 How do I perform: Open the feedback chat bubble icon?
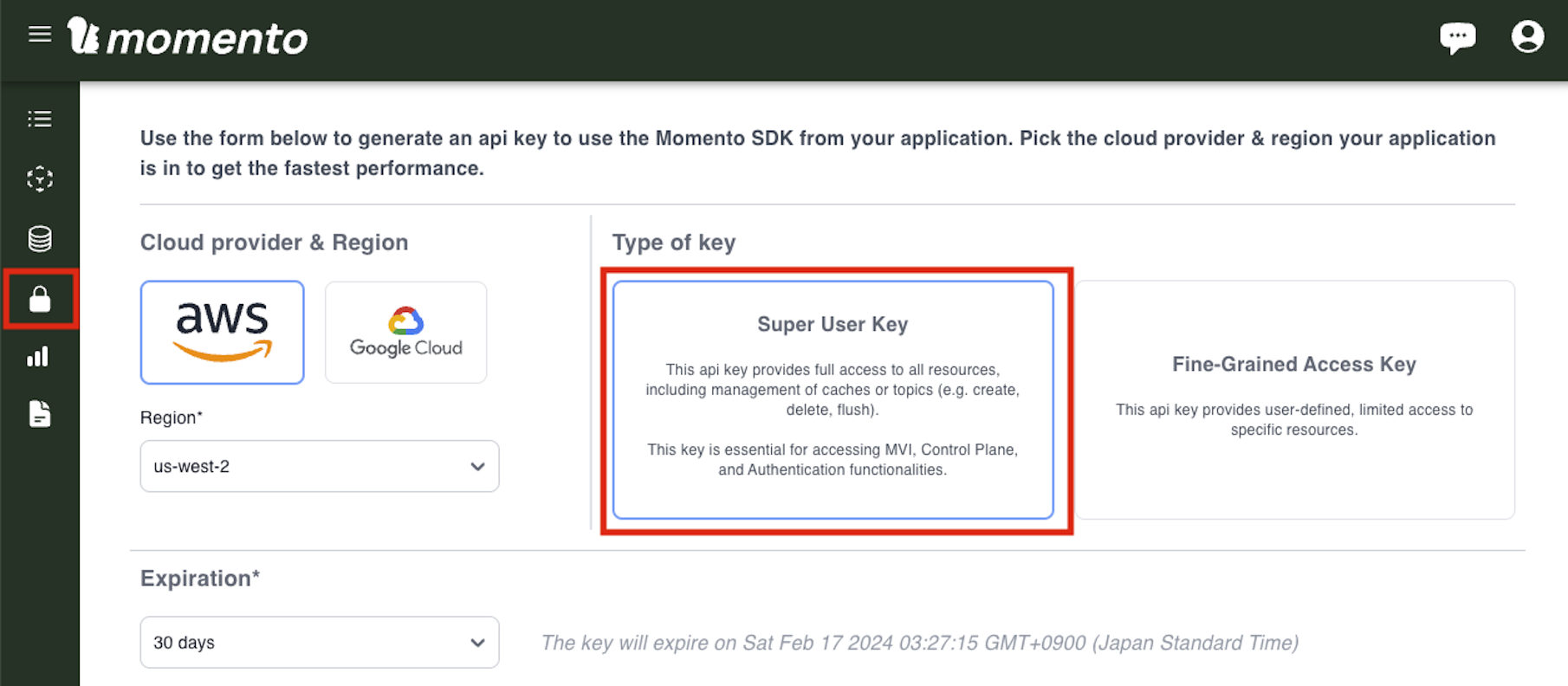tap(1459, 36)
